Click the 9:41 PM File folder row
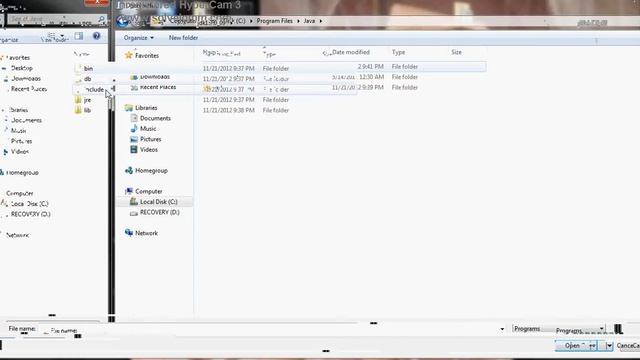This screenshot has height=360, width=640. [x=388, y=67]
